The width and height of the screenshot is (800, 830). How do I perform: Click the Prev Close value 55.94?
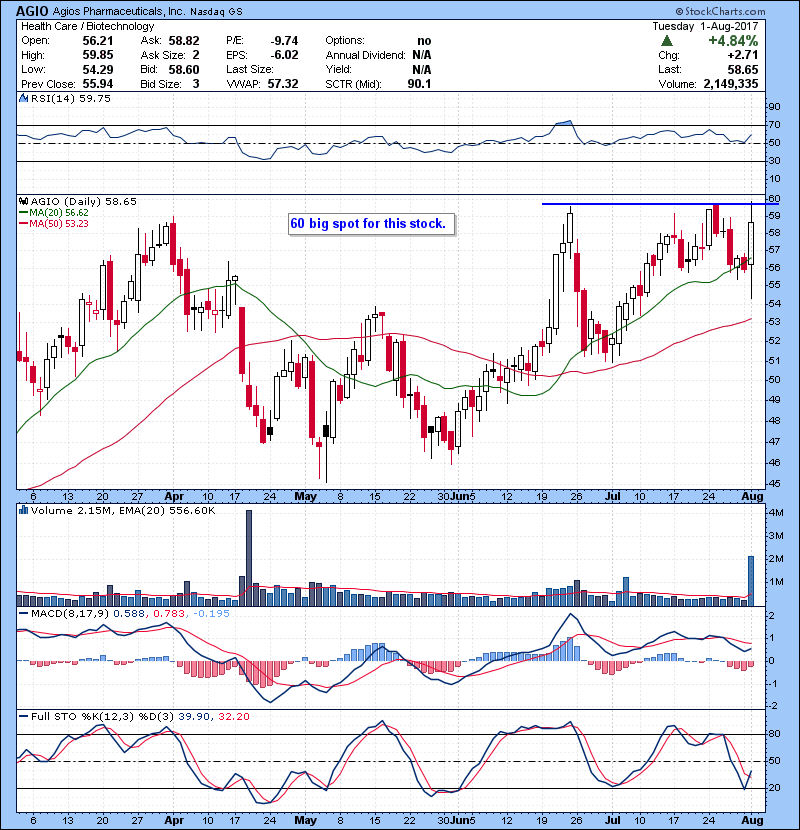coord(97,84)
